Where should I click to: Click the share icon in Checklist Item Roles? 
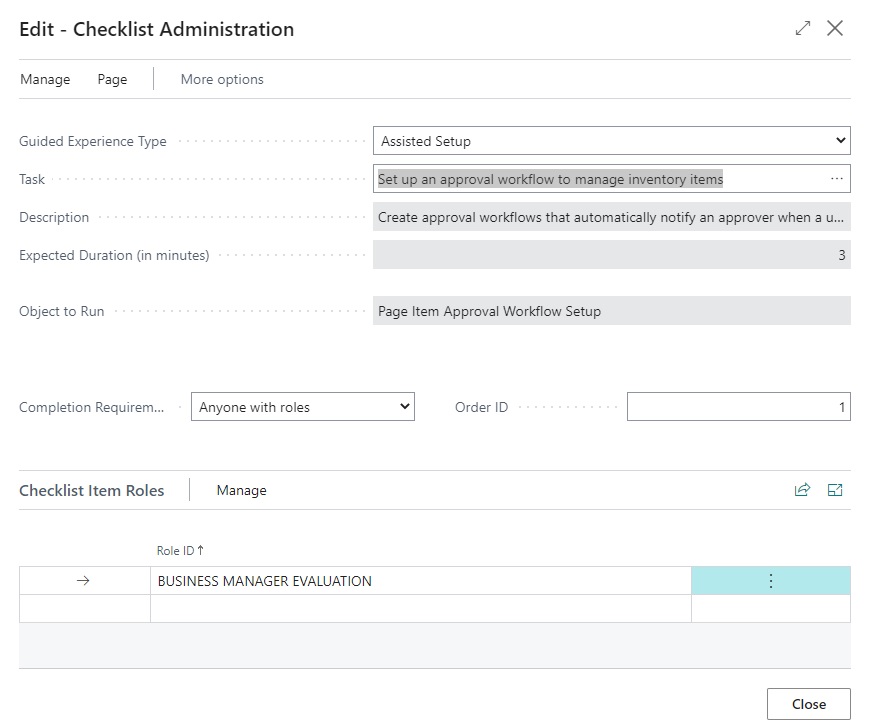click(x=802, y=490)
